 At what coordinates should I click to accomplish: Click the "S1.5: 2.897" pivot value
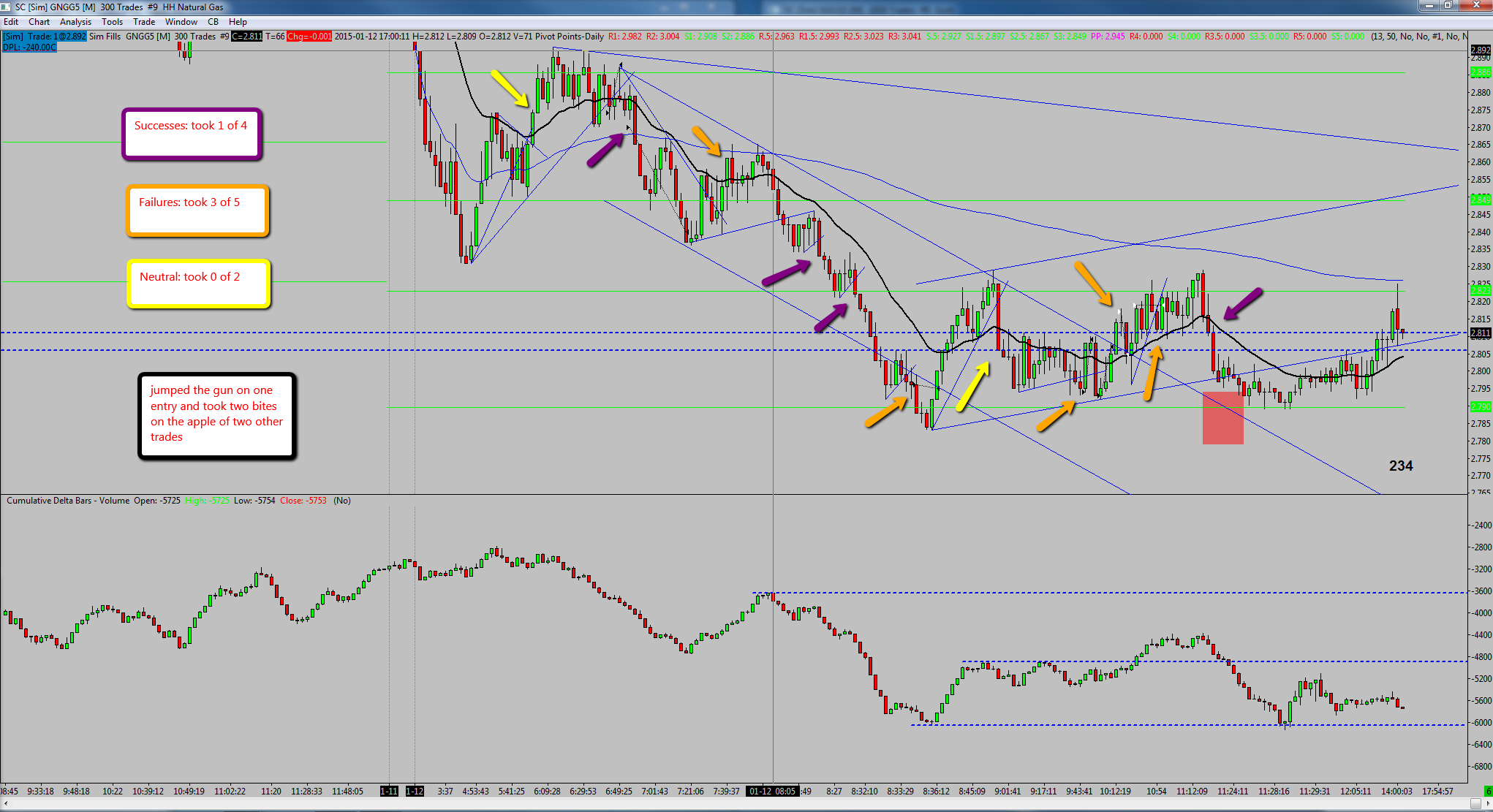click(986, 37)
